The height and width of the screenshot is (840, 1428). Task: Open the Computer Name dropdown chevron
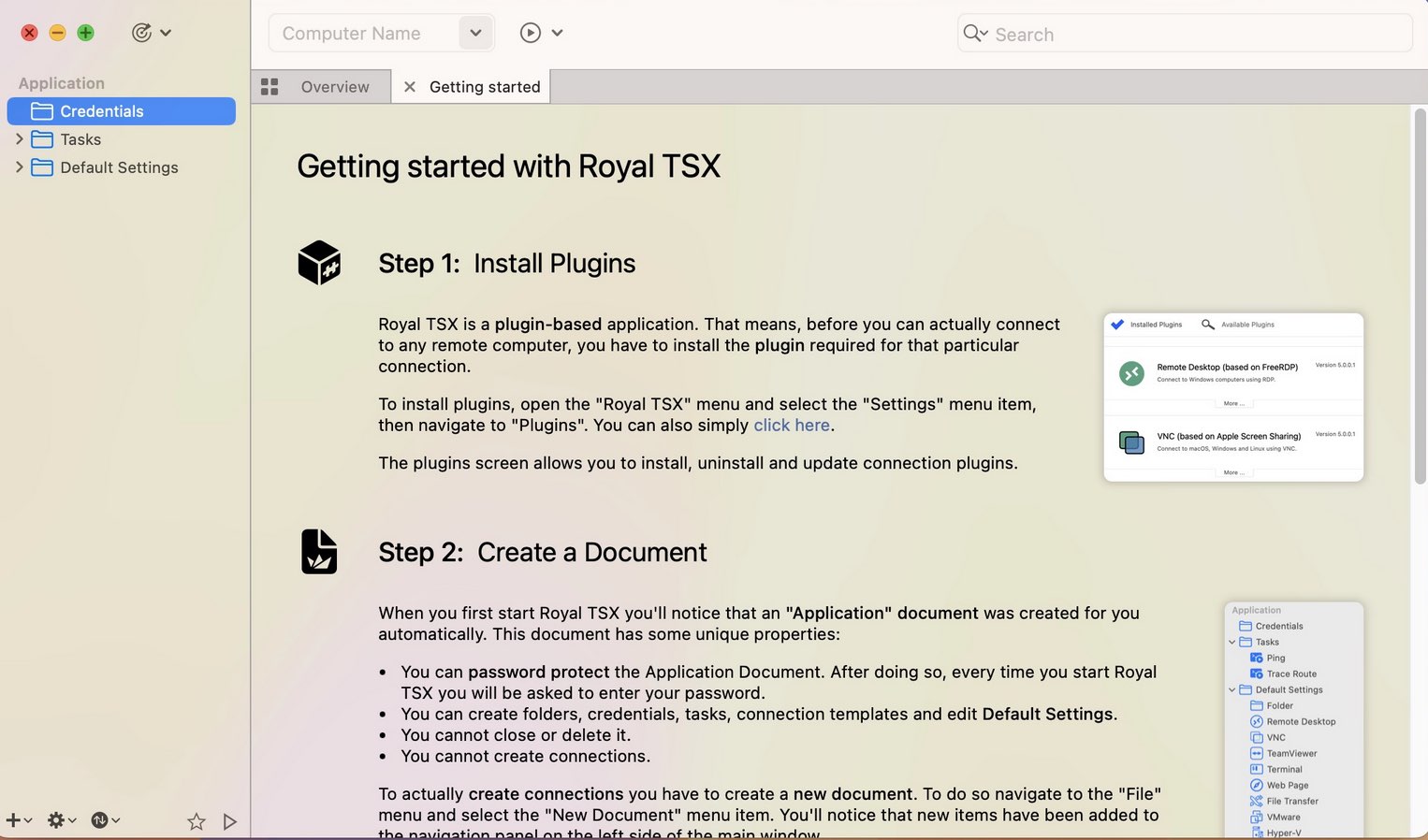[x=475, y=34]
